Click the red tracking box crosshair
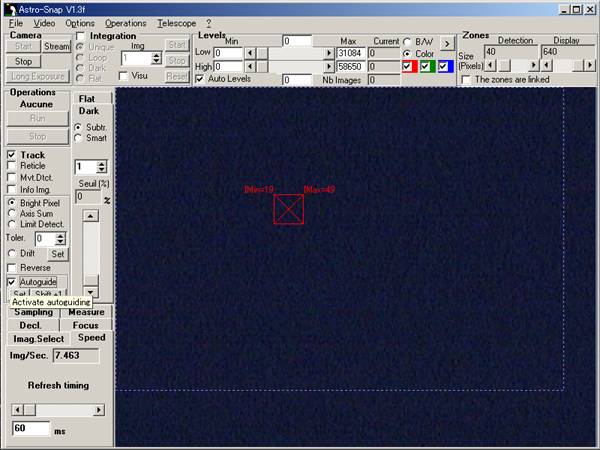Screen dimensions: 600x450 click(289, 209)
